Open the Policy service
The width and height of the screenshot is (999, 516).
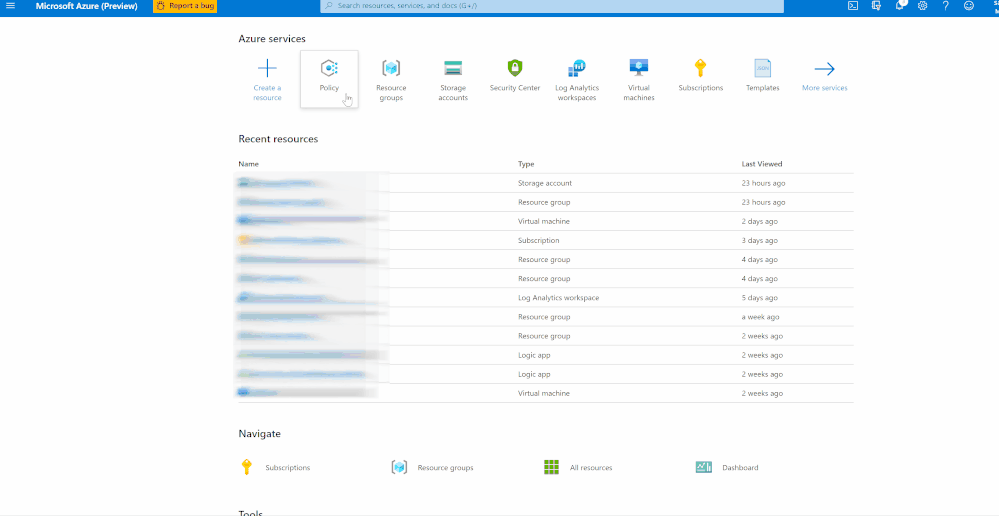[329, 79]
